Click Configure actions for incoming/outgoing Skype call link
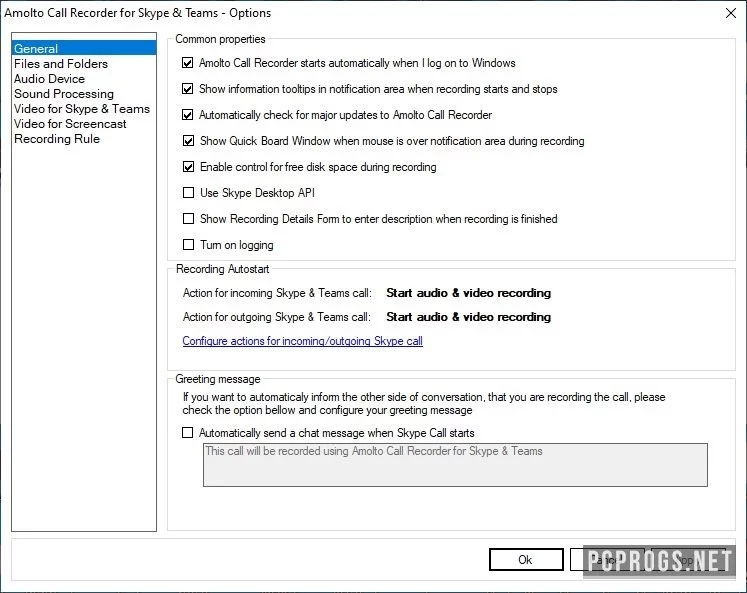747x593 pixels. point(303,341)
